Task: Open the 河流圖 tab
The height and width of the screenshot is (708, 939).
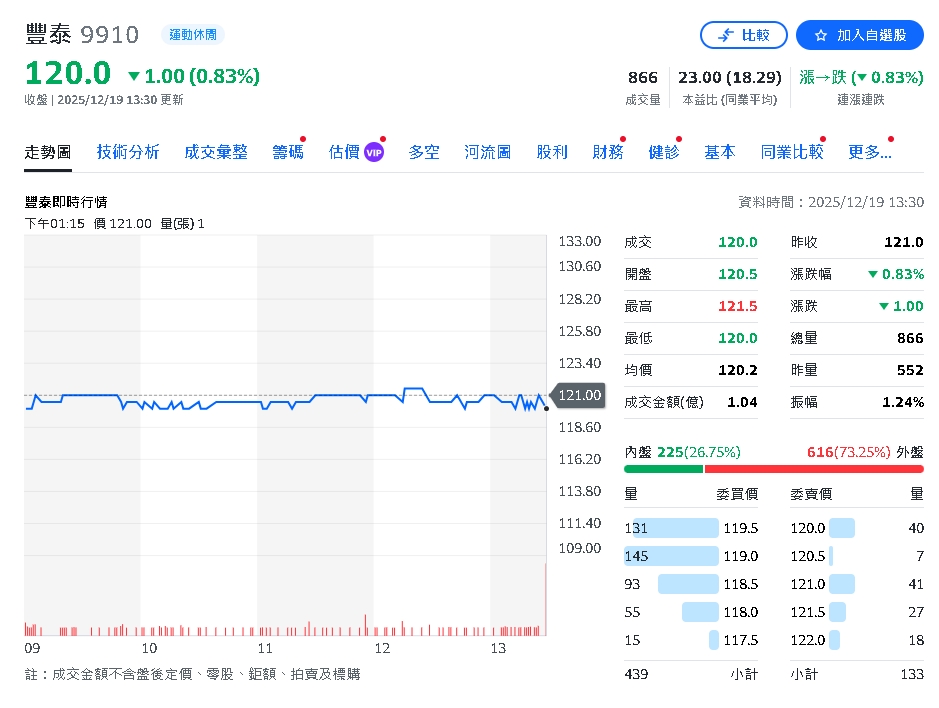Action: [488, 152]
